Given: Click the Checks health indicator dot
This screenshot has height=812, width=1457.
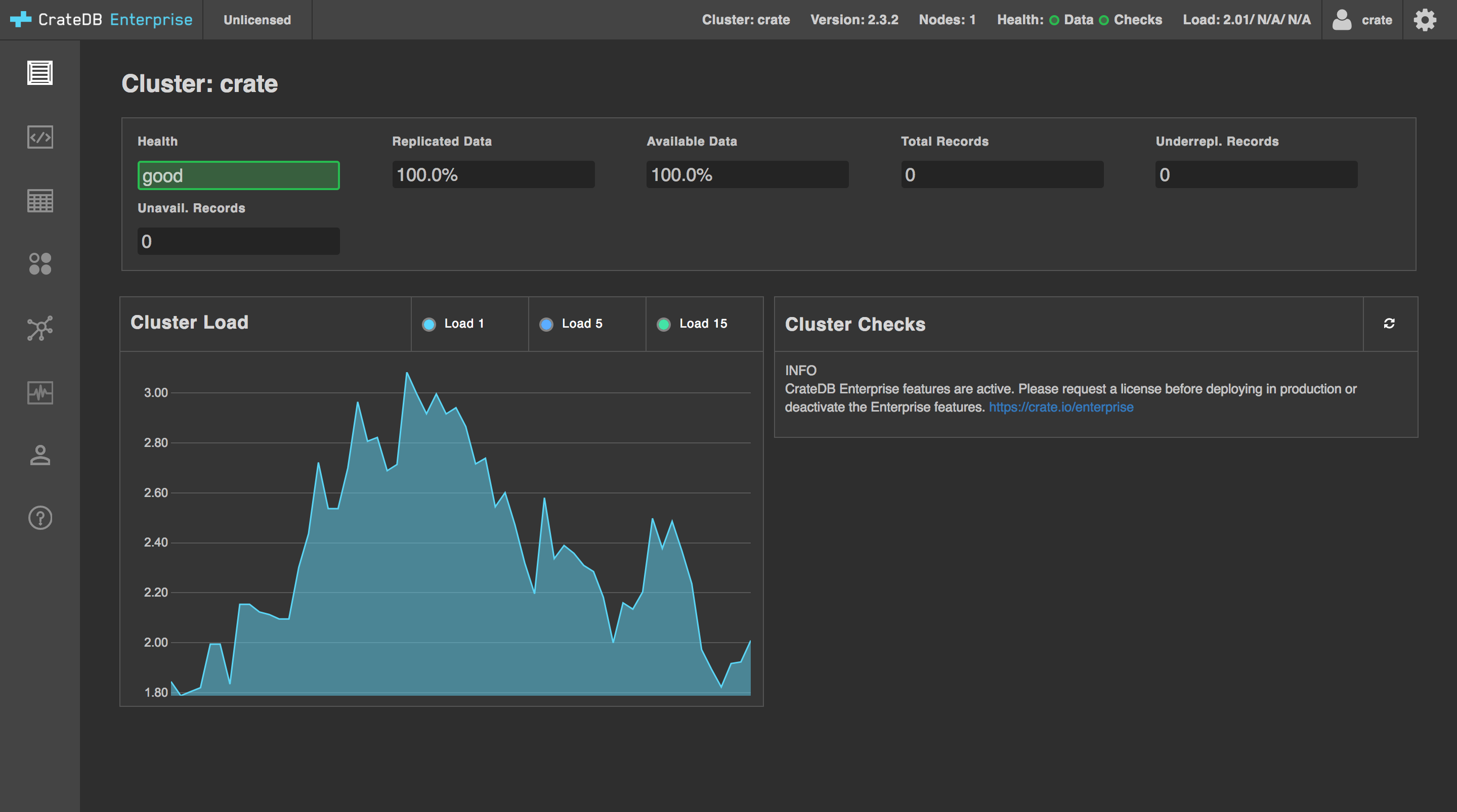Looking at the screenshot, I should click(1103, 20).
